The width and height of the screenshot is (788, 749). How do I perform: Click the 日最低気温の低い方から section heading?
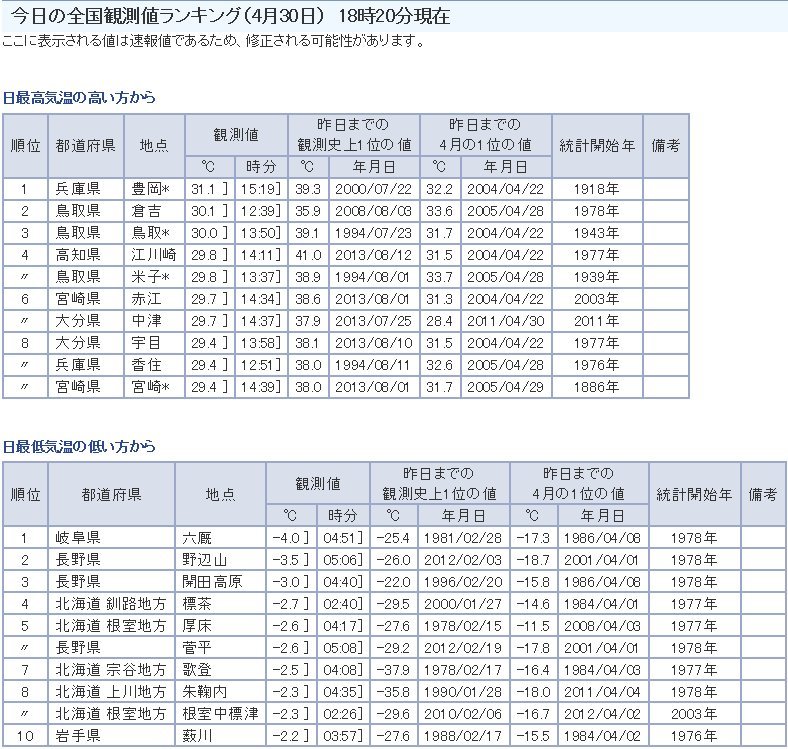[79, 446]
